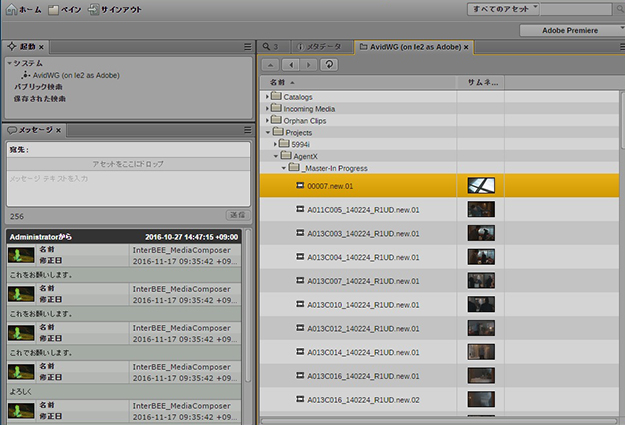625x425 pixels.
Task: Select the Projects folder icon
Action: pos(278,132)
